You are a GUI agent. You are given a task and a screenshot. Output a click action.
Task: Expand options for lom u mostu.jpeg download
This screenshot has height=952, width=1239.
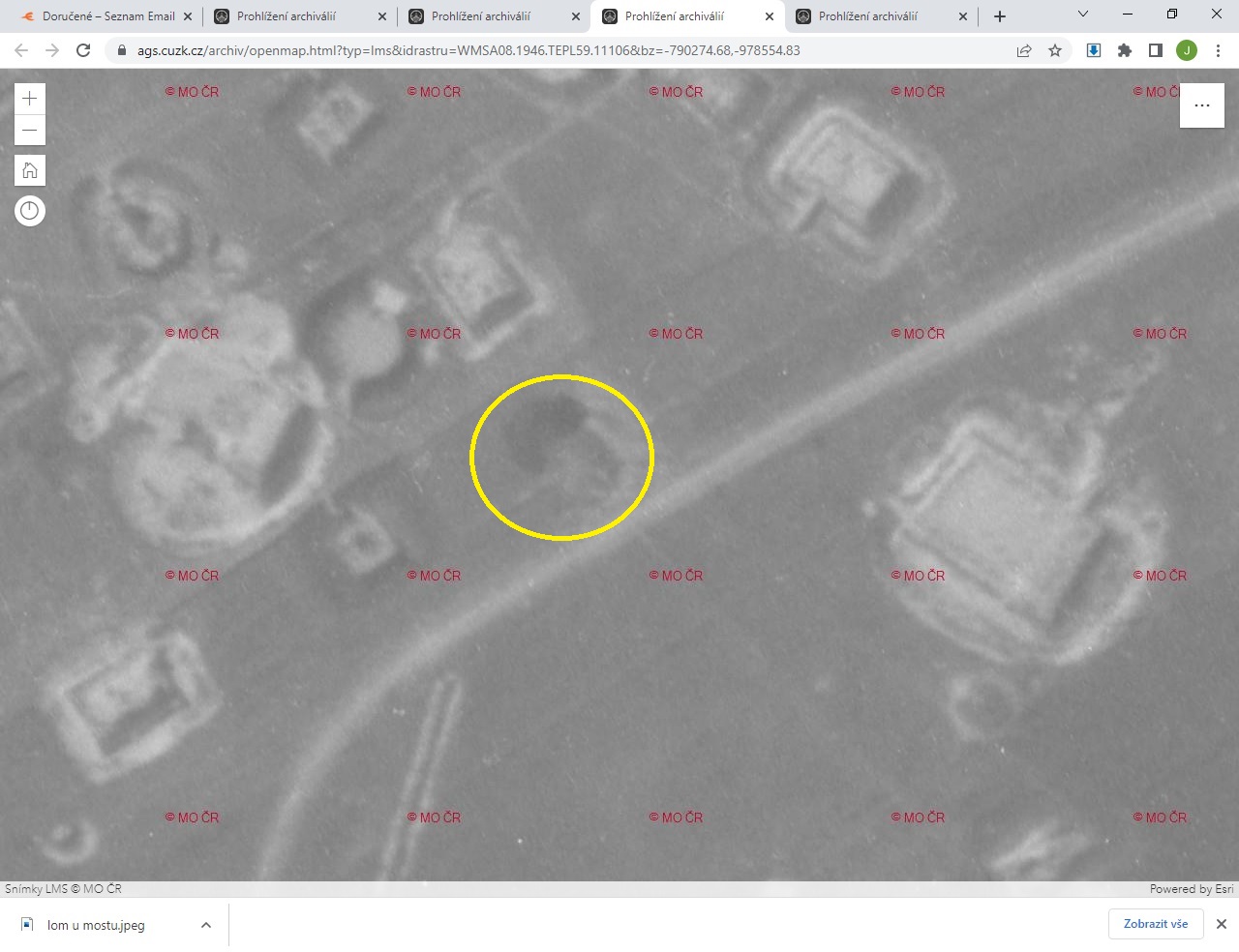coord(206,925)
